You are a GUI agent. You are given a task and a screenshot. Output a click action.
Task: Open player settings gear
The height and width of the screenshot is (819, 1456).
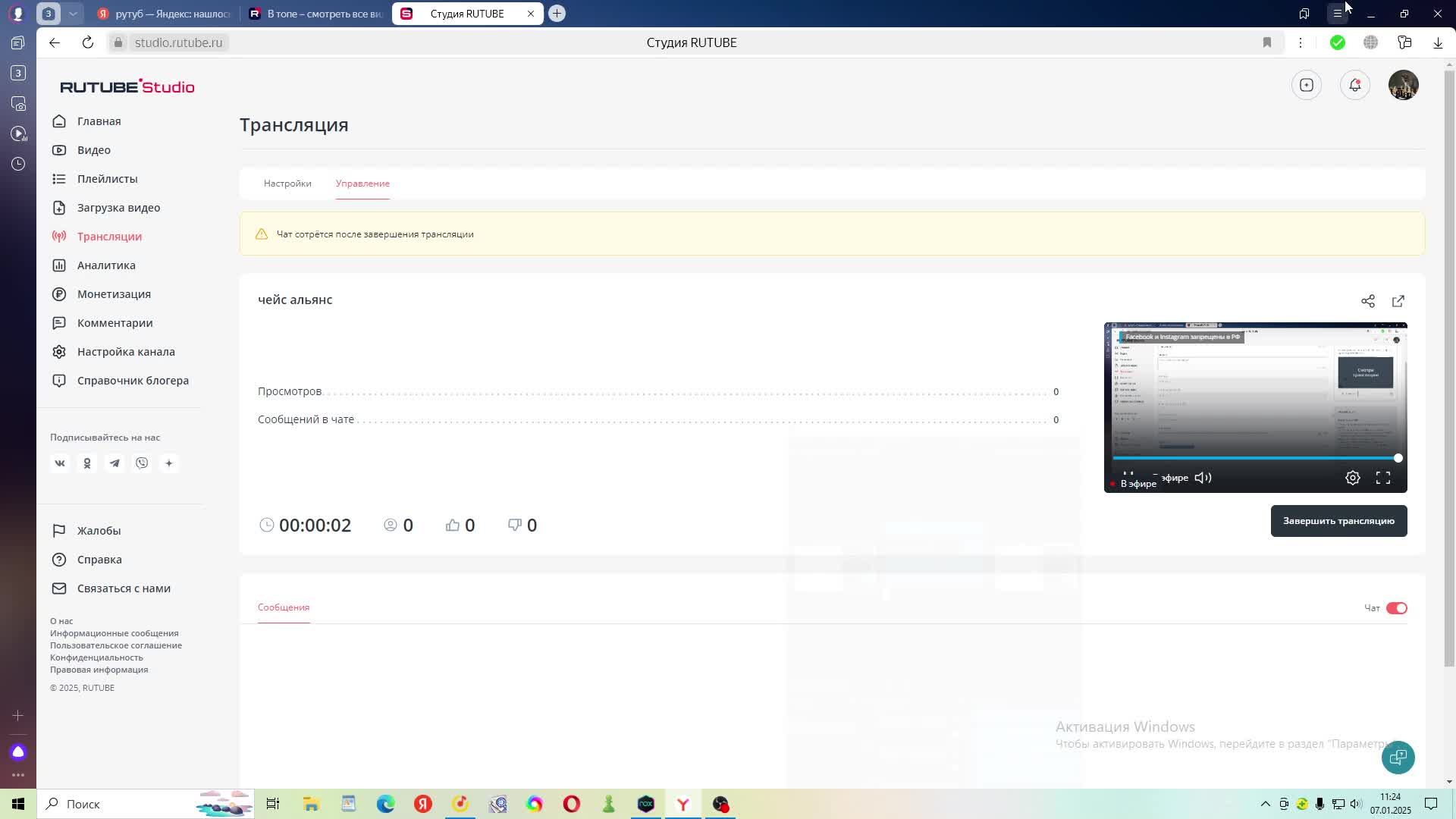click(1352, 478)
